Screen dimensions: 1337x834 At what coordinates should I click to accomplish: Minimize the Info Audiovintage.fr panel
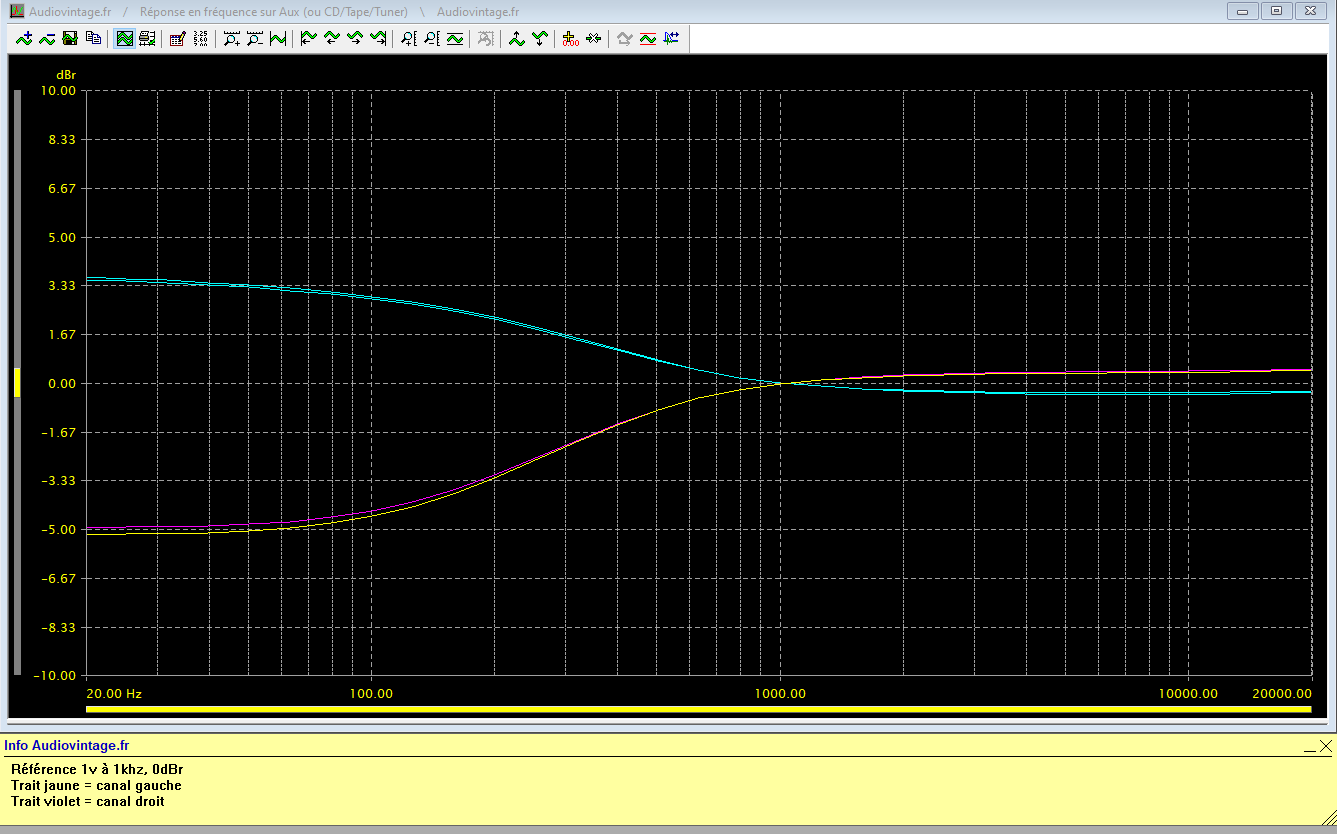(x=1310, y=746)
